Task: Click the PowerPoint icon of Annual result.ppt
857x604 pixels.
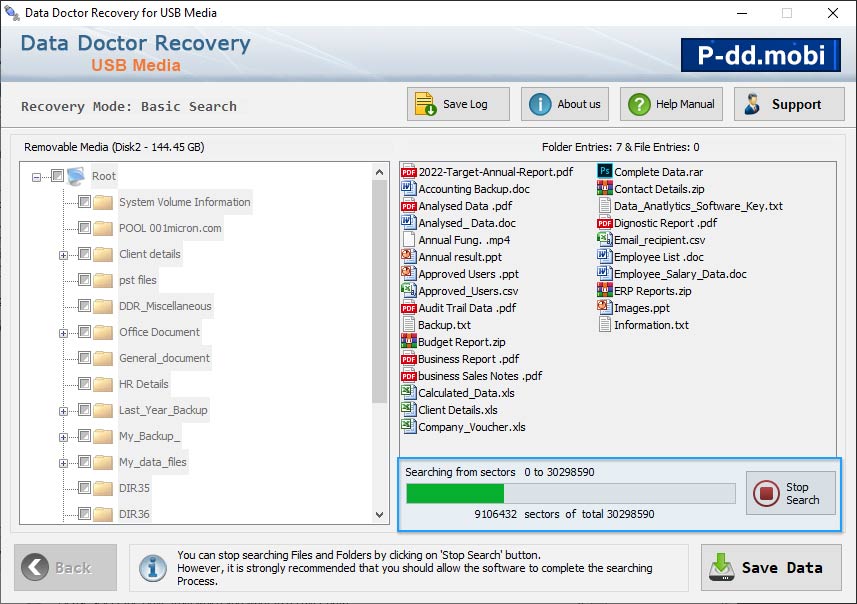Action: (x=408, y=257)
